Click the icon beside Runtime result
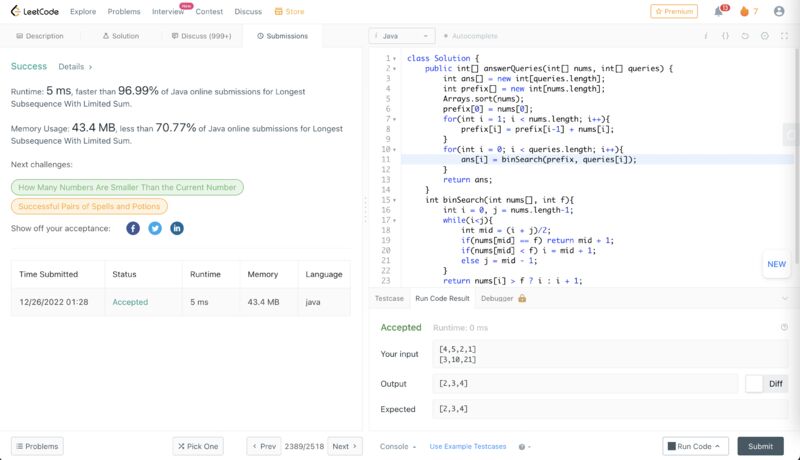Screen dimensions: 800x460 pyautogui.click(x=784, y=327)
